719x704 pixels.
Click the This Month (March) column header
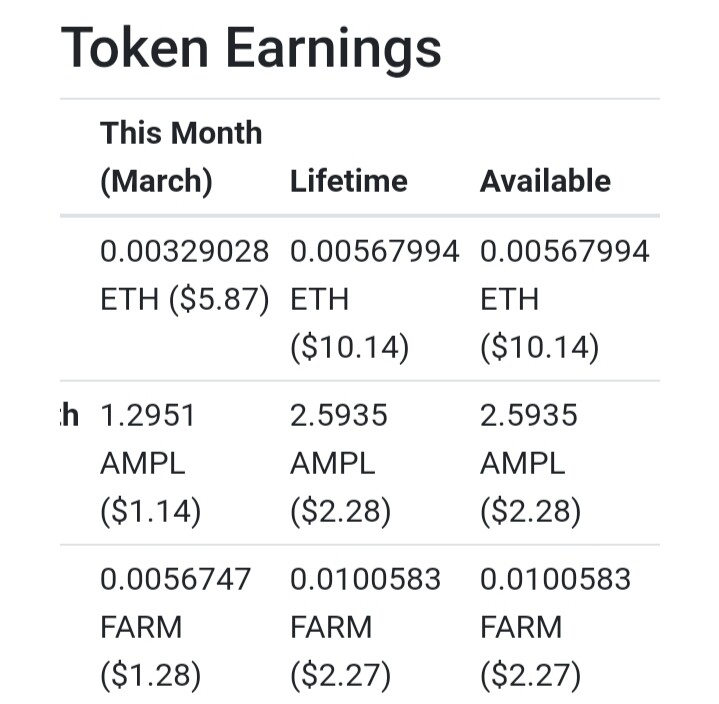coord(181,157)
